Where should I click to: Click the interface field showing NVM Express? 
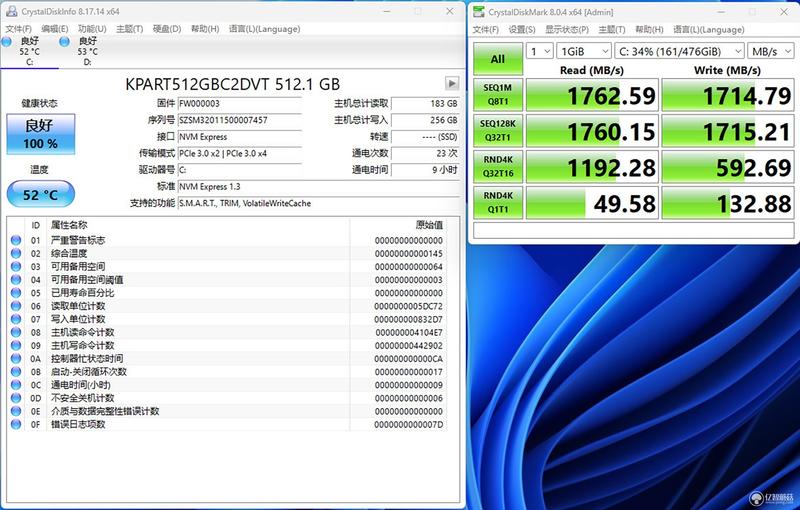239,137
